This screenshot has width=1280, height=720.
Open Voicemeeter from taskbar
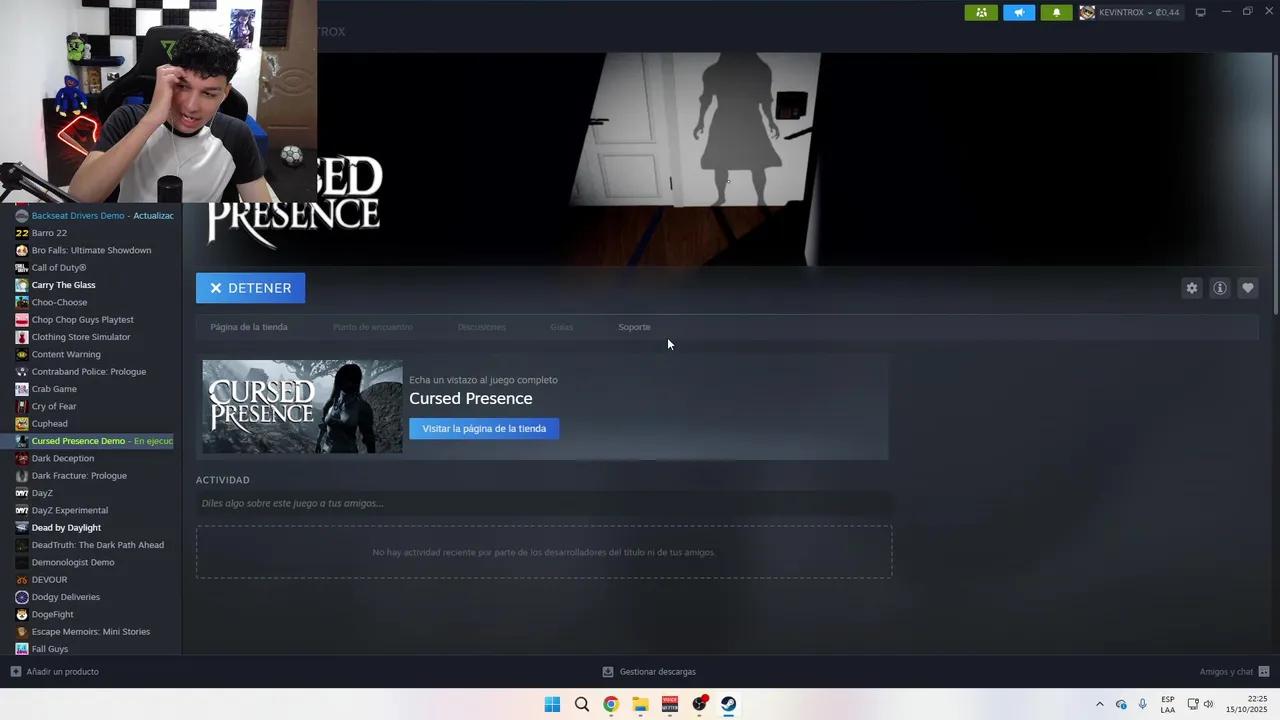point(670,704)
